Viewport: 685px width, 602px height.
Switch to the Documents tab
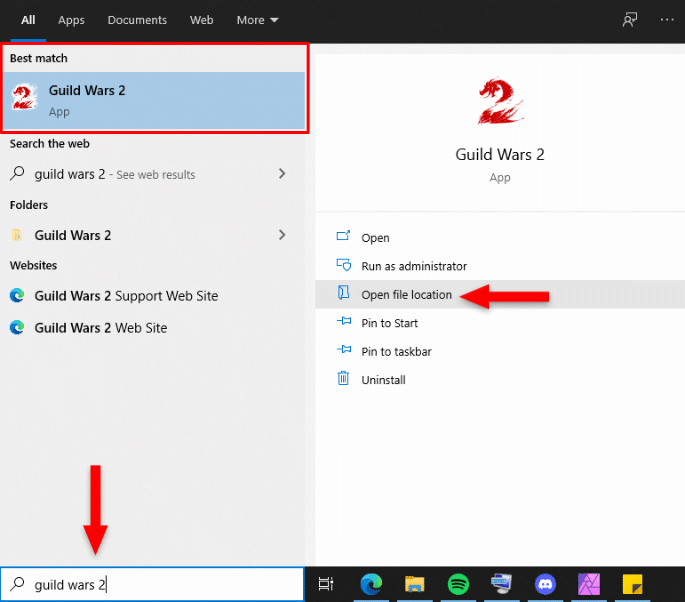click(138, 20)
